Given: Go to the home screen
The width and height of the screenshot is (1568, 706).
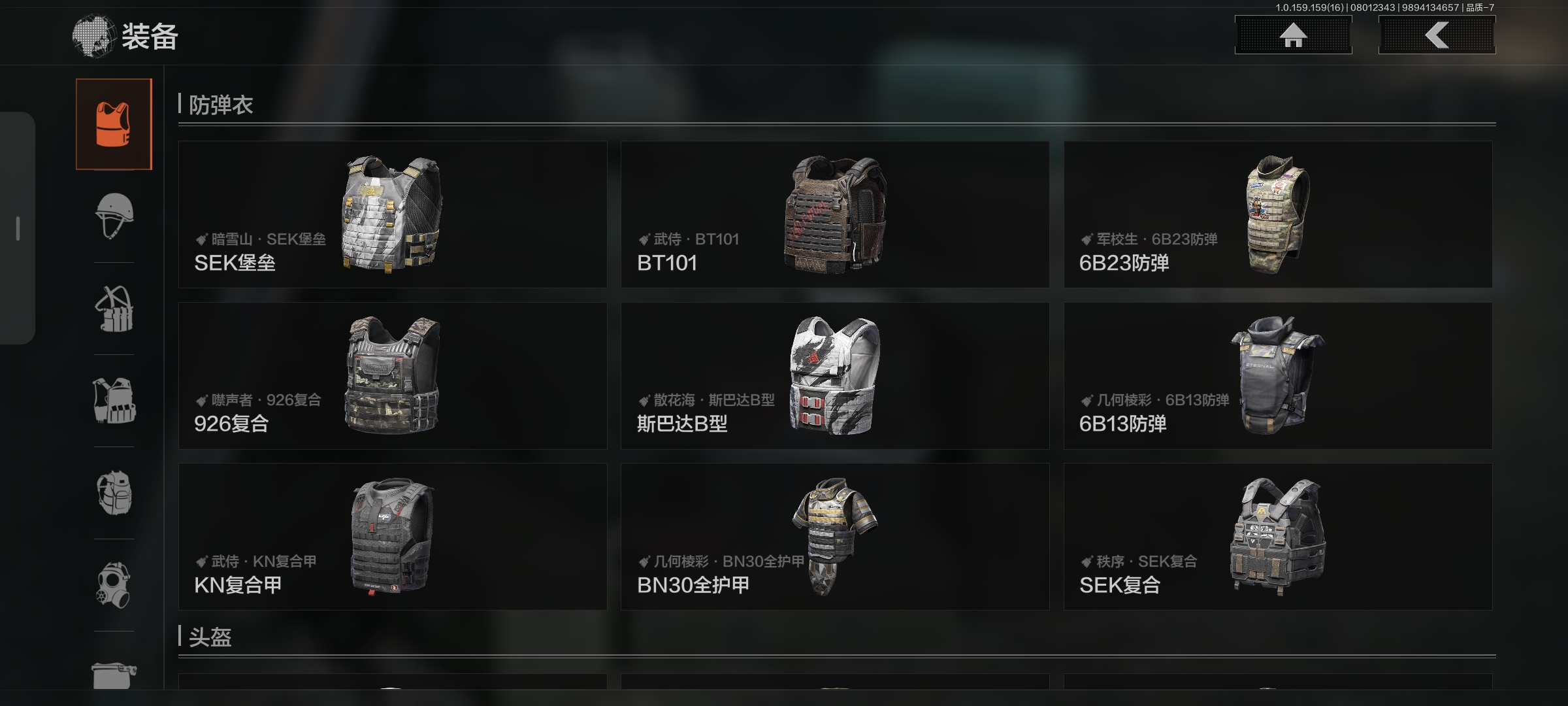Looking at the screenshot, I should [x=1293, y=35].
